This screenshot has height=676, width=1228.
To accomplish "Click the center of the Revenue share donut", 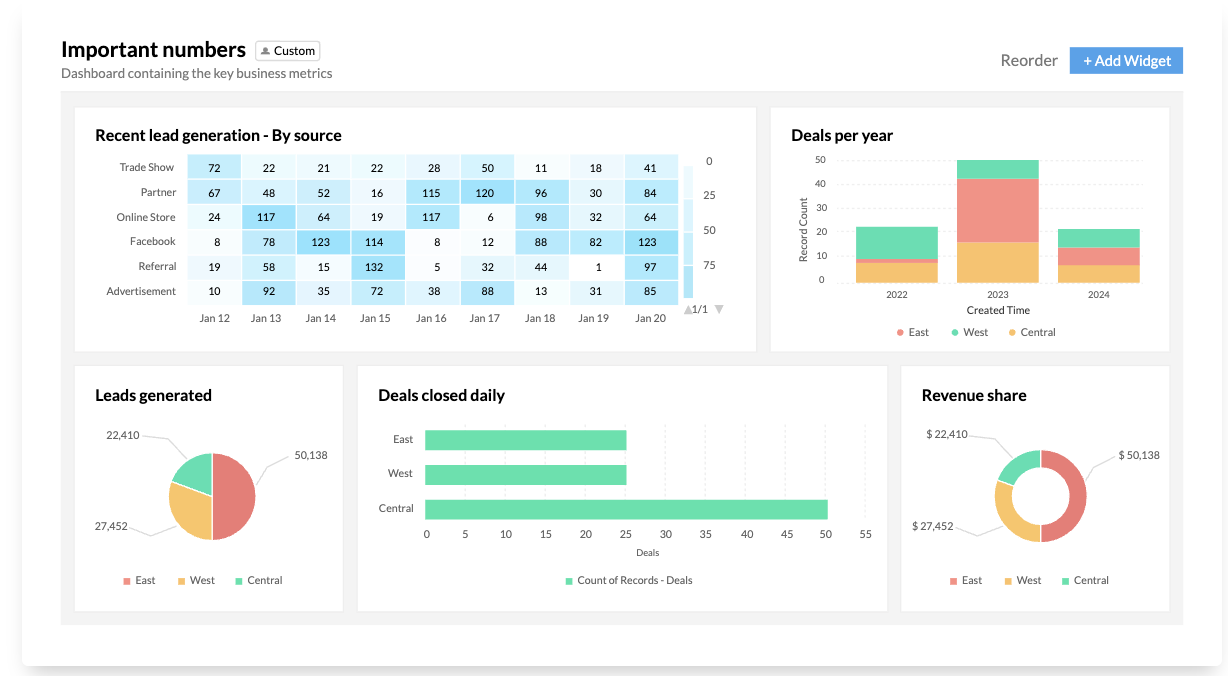I will tap(1040, 495).
